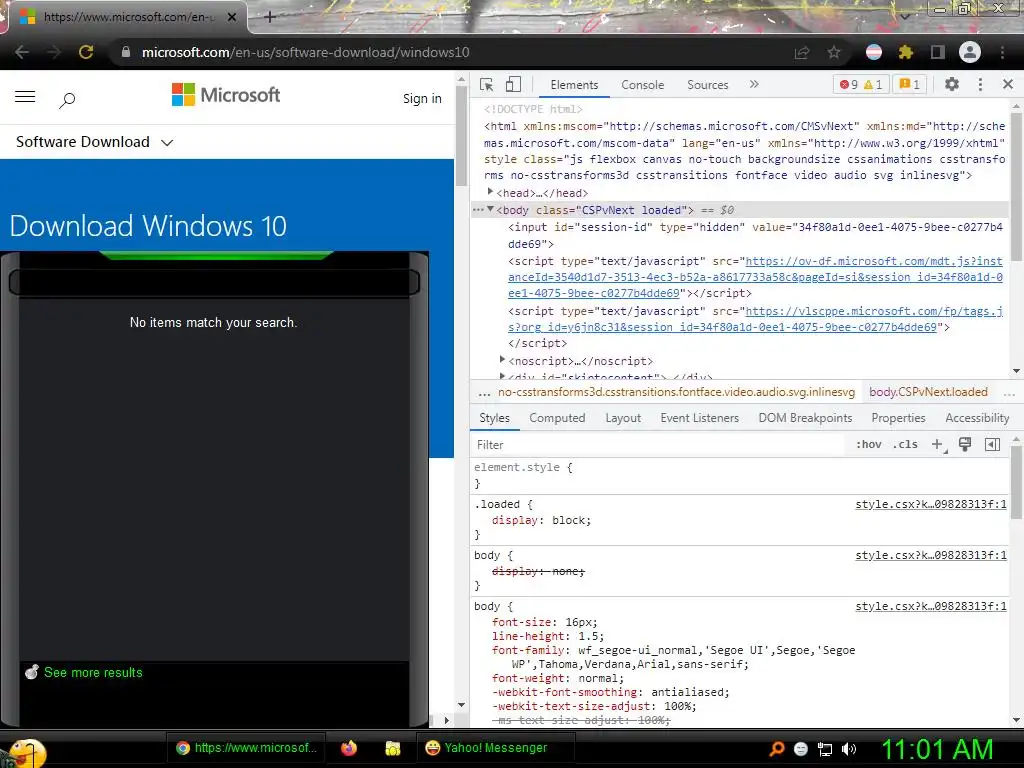The width and height of the screenshot is (1024, 768).
Task: Click the orange issues counter badge
Action: [x=910, y=85]
